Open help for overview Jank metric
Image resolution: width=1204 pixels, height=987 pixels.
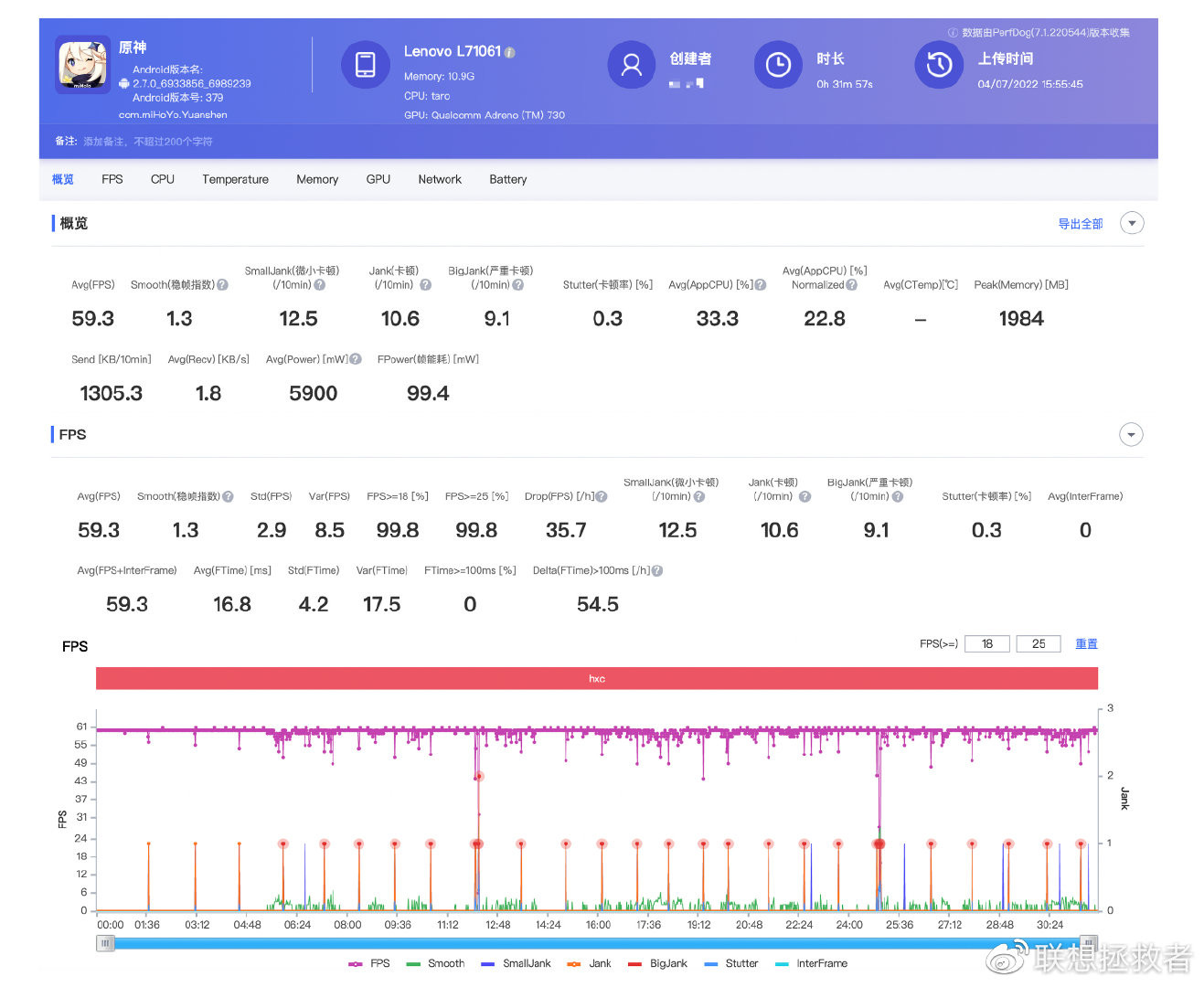click(x=425, y=285)
